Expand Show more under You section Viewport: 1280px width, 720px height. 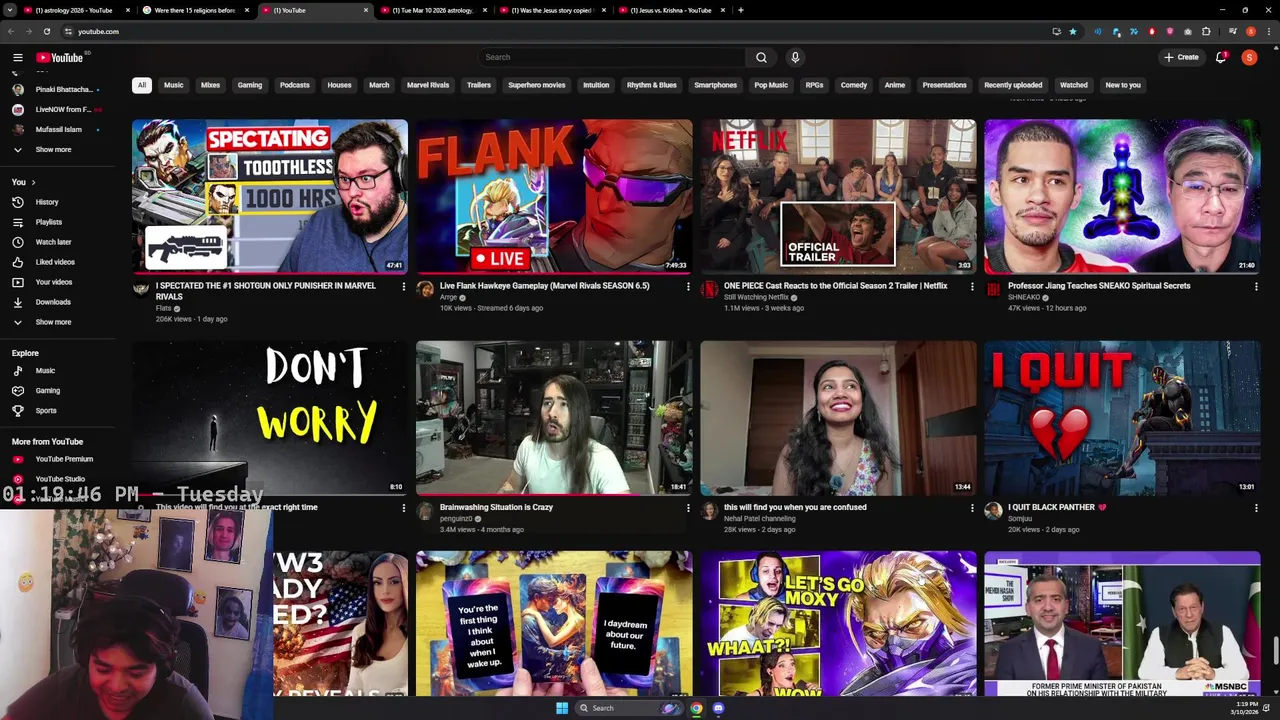tap(53, 322)
